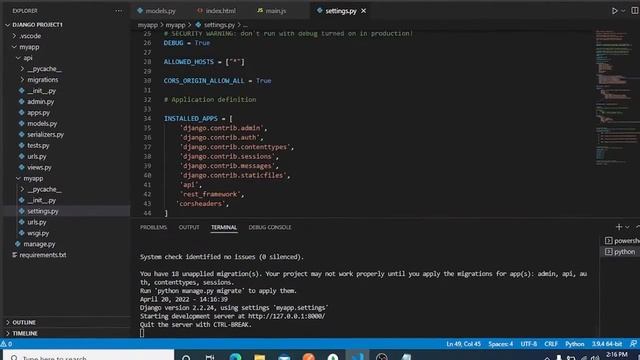This screenshot has height=360, width=640.
Task: Switch to the main.js tab
Action: (272, 11)
